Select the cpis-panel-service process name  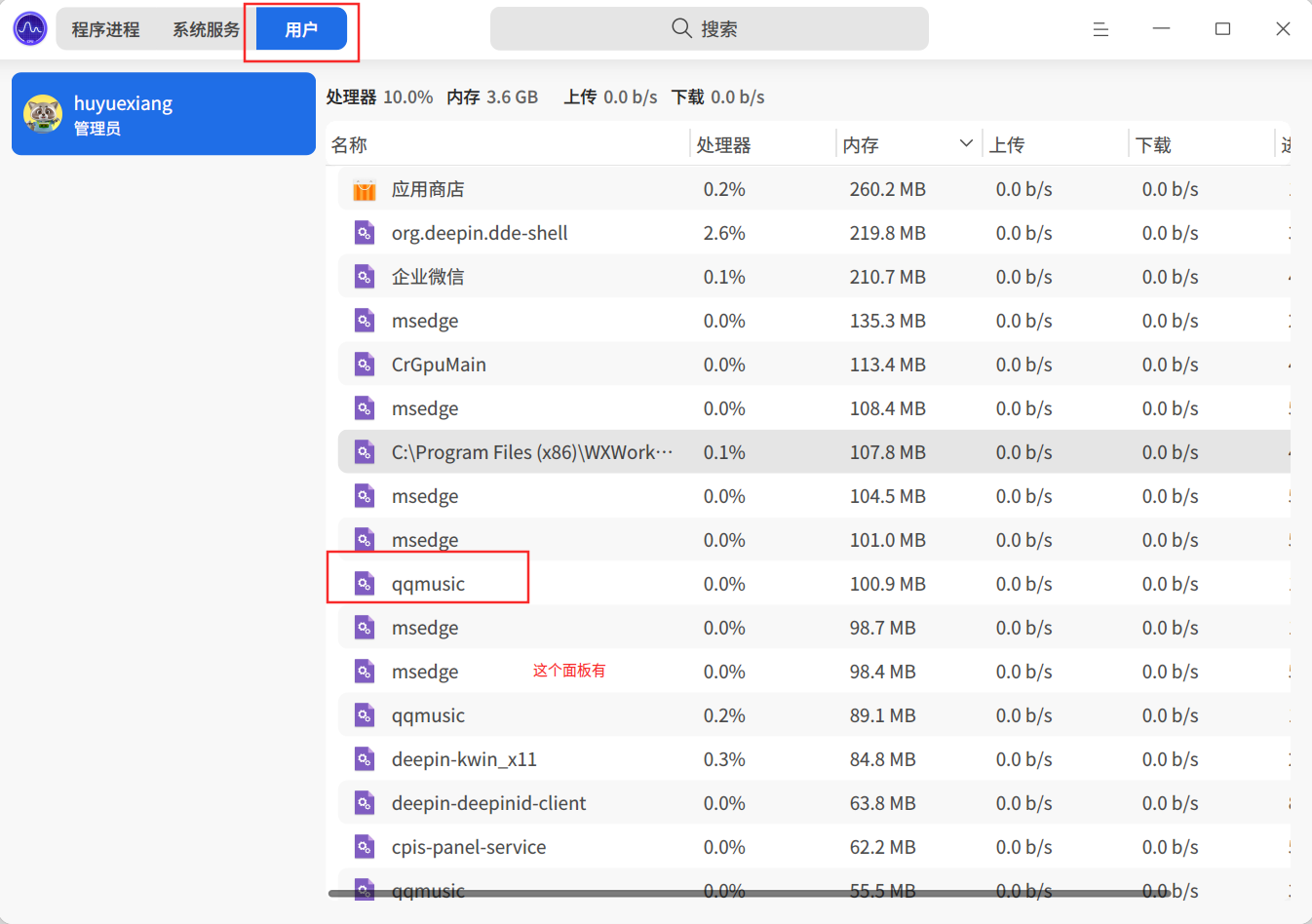pyautogui.click(x=469, y=847)
